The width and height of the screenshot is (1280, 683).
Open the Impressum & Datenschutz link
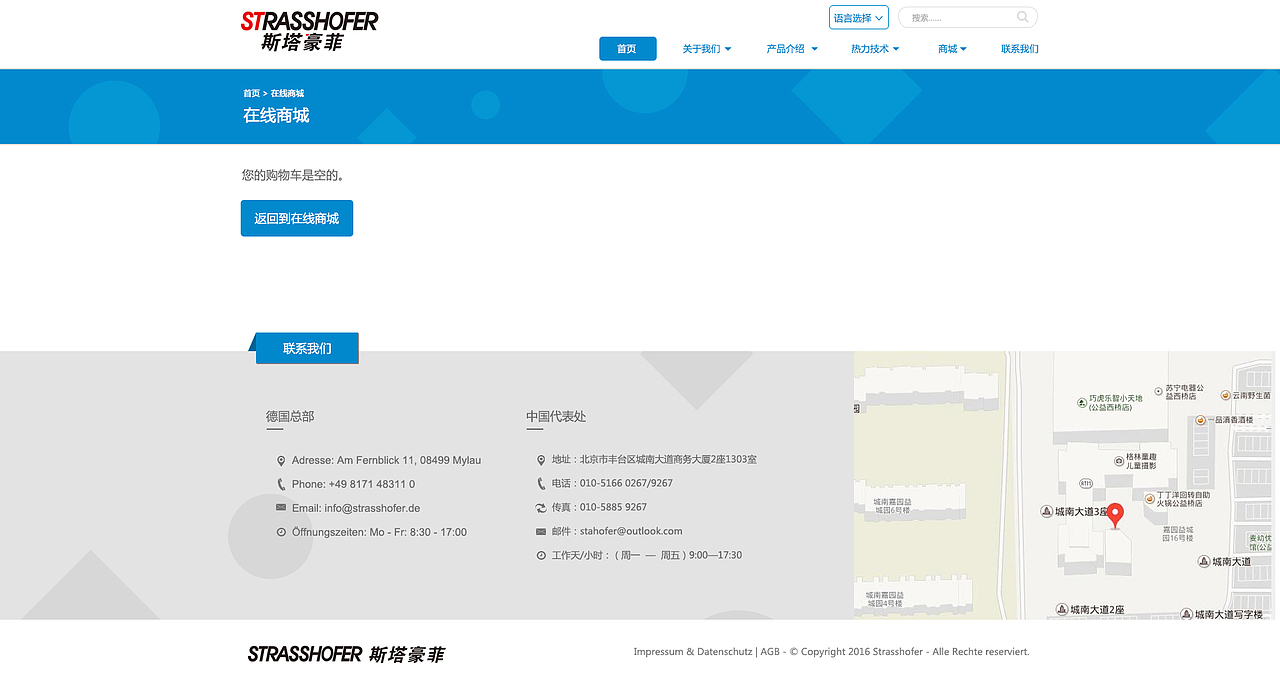click(692, 651)
